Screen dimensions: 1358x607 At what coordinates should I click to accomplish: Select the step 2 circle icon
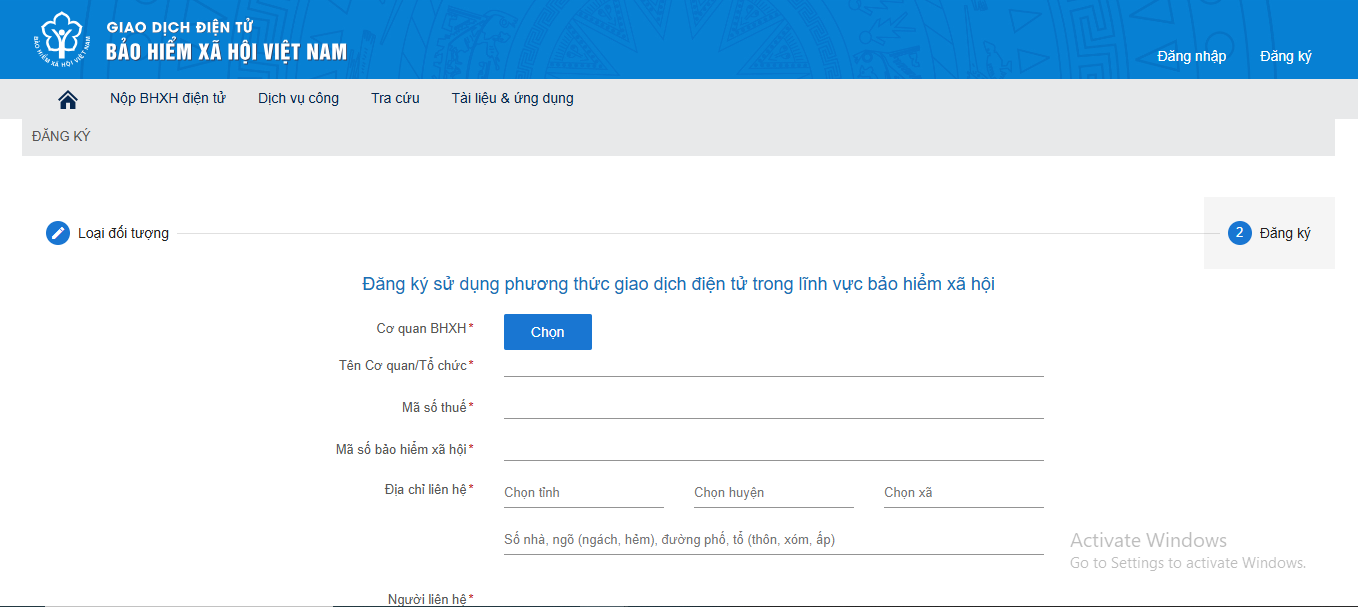click(1240, 233)
